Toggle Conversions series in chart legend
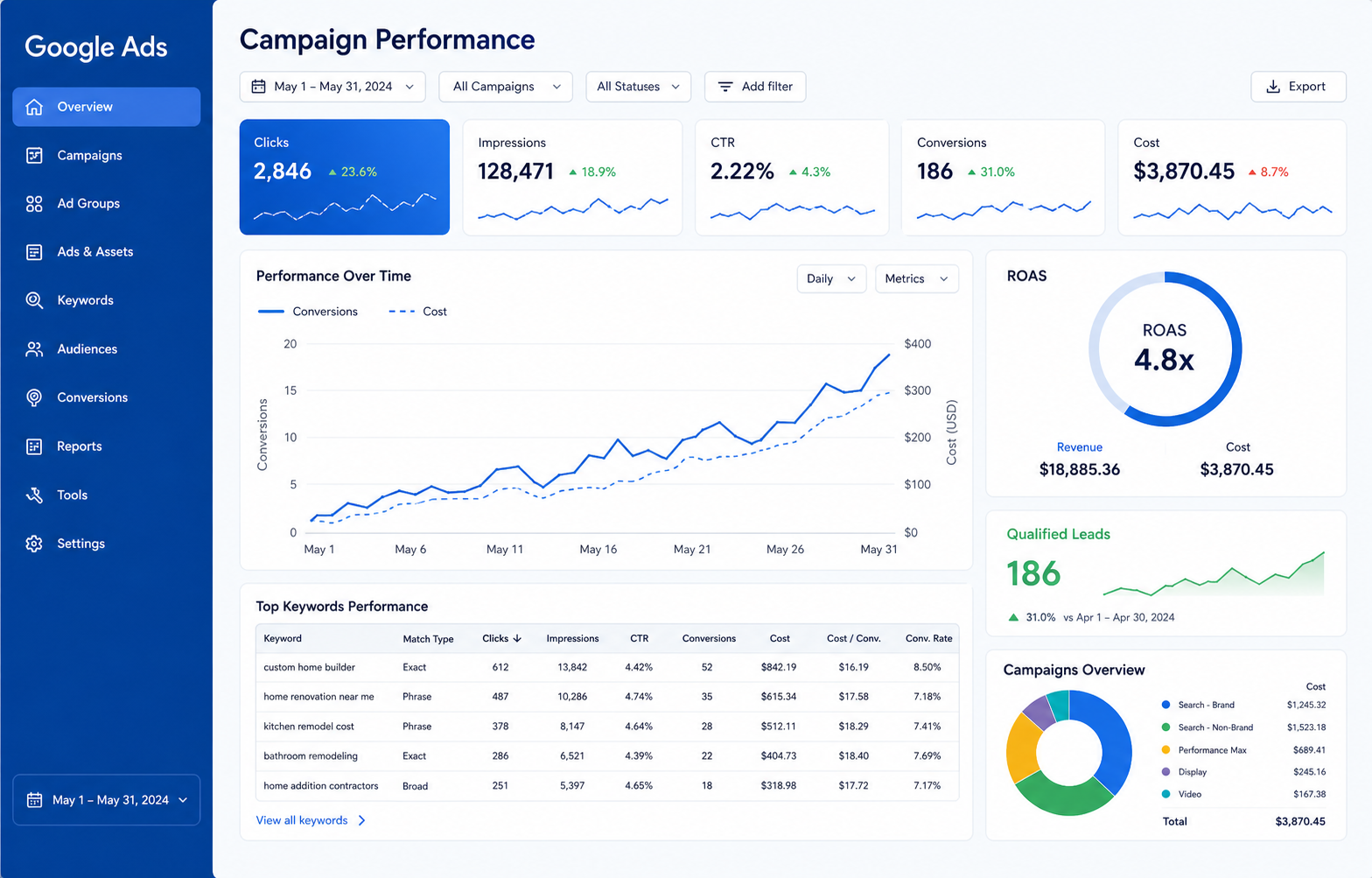The height and width of the screenshot is (878, 1372). point(308,312)
